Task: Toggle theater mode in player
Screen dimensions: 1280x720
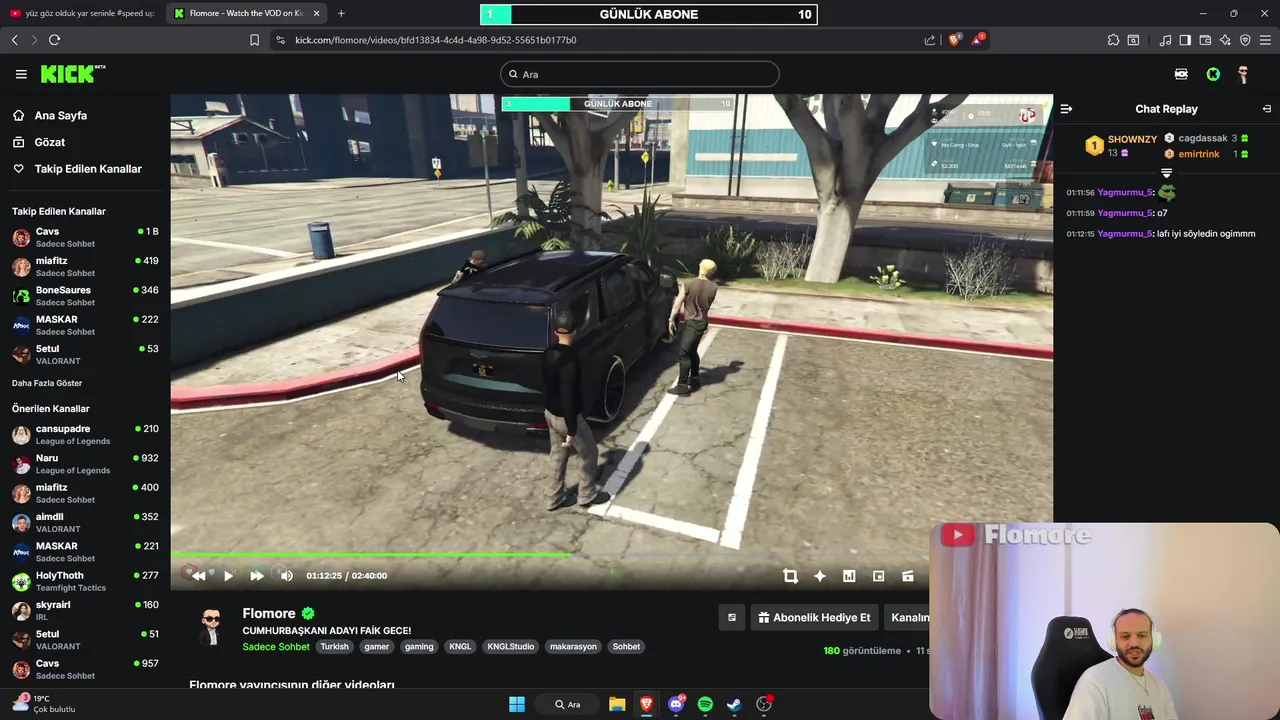Action: coord(908,576)
